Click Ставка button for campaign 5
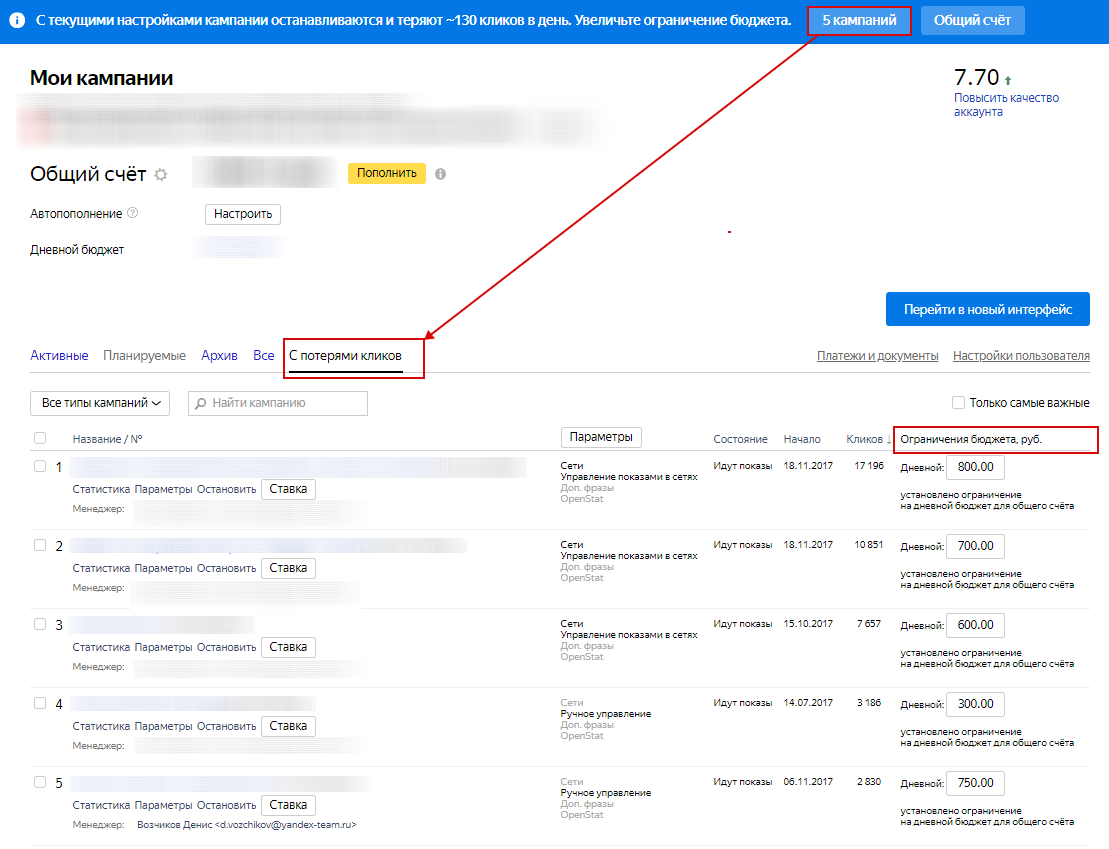Viewport: 1109px width, 849px height. pyautogui.click(x=288, y=805)
